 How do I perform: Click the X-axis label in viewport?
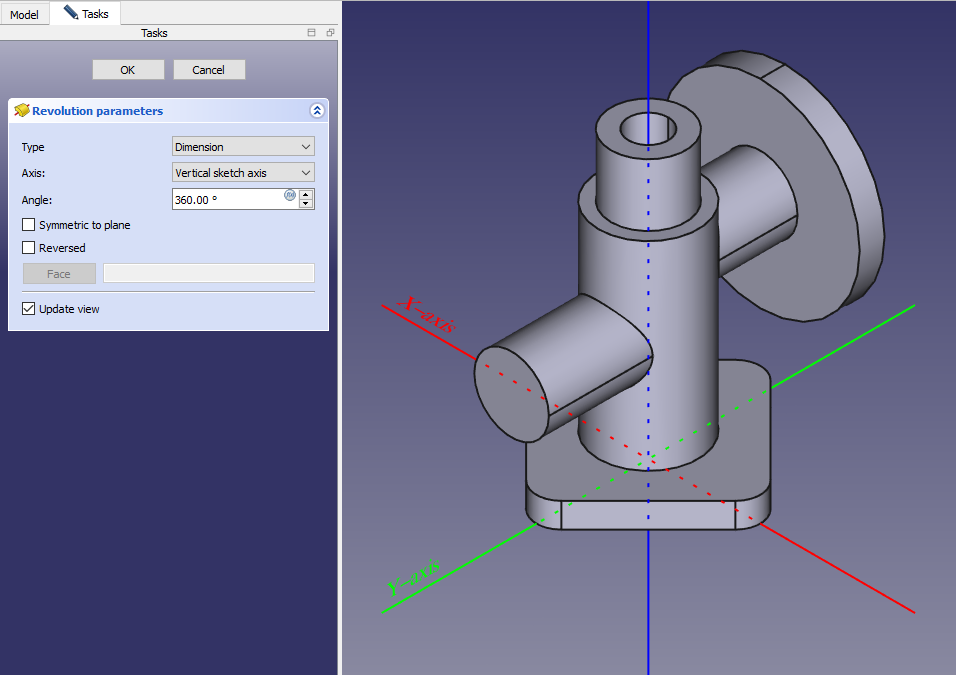427,315
